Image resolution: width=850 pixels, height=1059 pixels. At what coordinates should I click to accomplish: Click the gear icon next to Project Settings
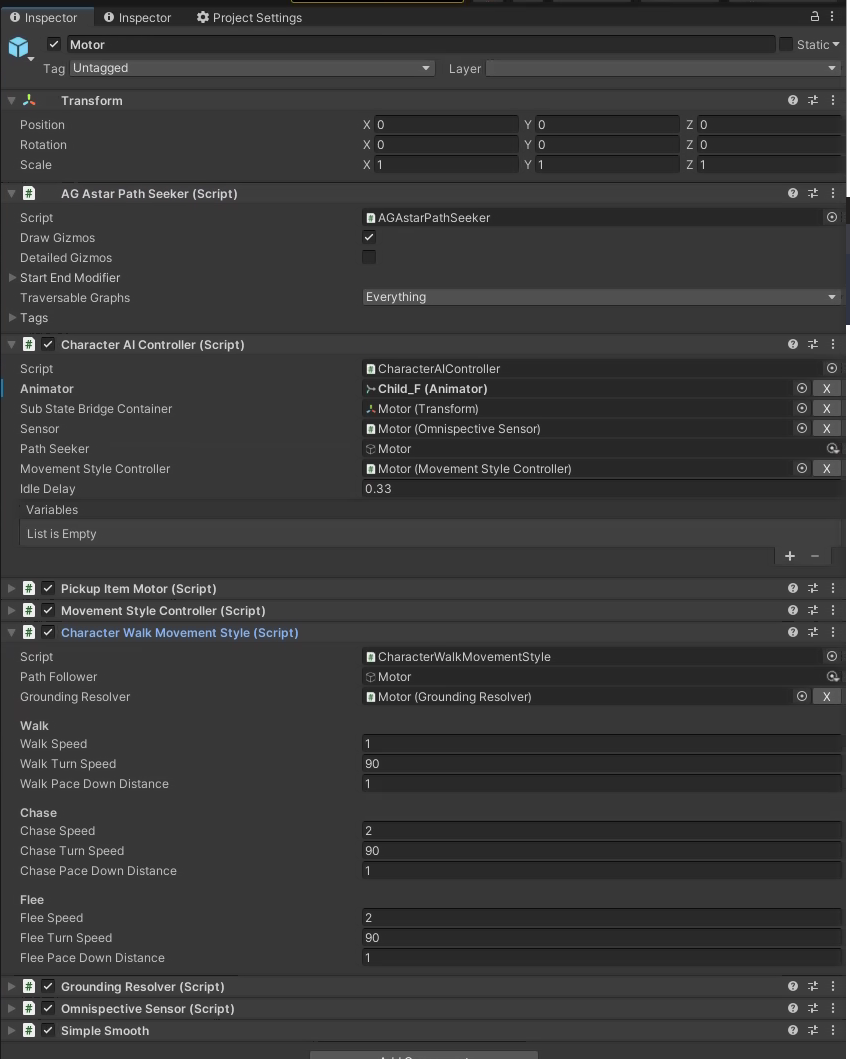[x=202, y=17]
